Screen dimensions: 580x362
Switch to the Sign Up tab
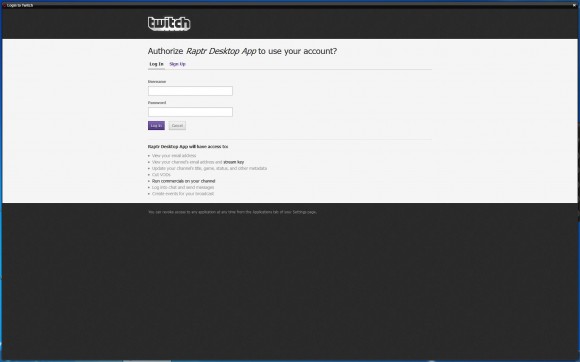178,64
